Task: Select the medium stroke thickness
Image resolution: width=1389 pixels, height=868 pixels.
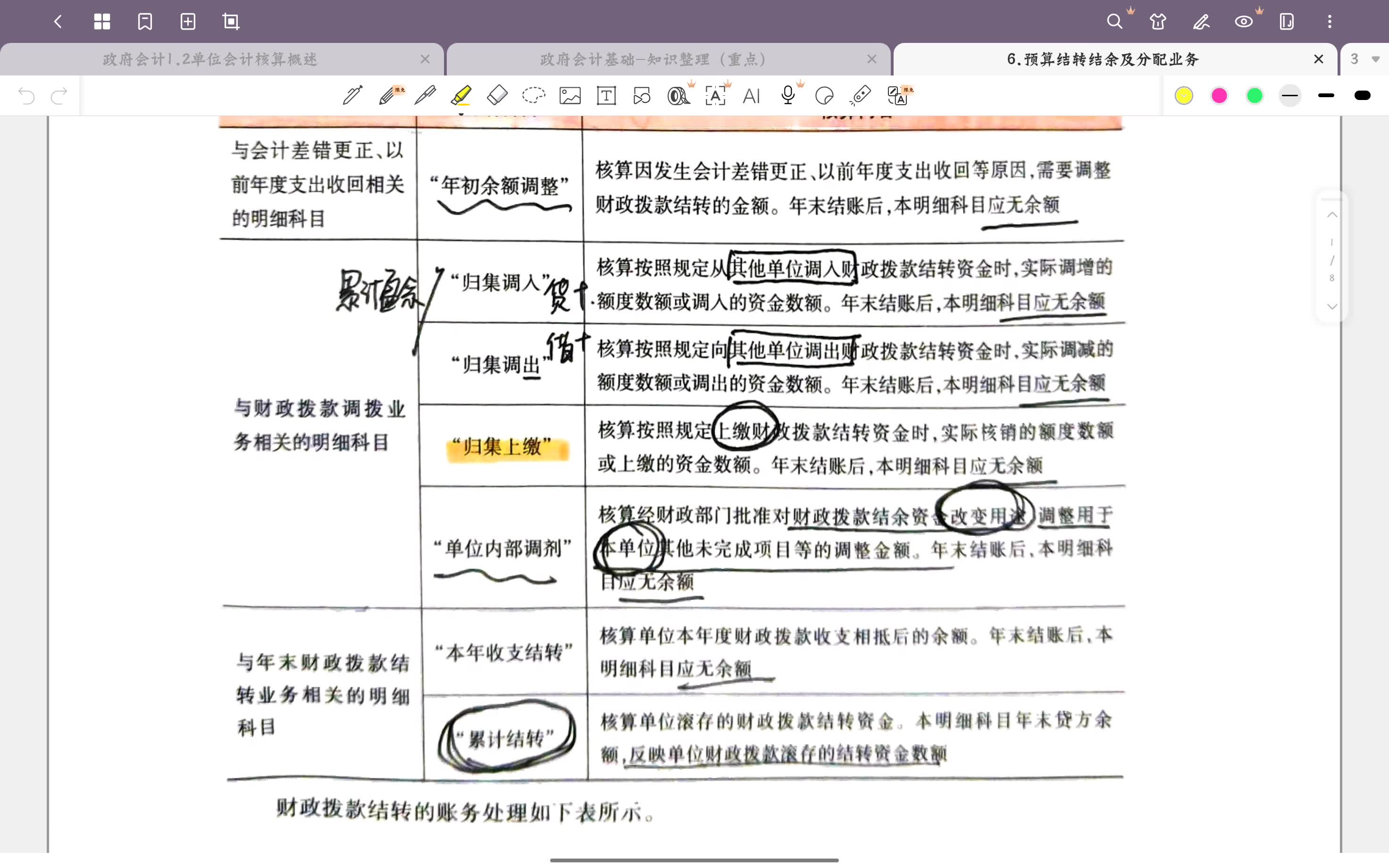Action: pyautogui.click(x=1326, y=95)
